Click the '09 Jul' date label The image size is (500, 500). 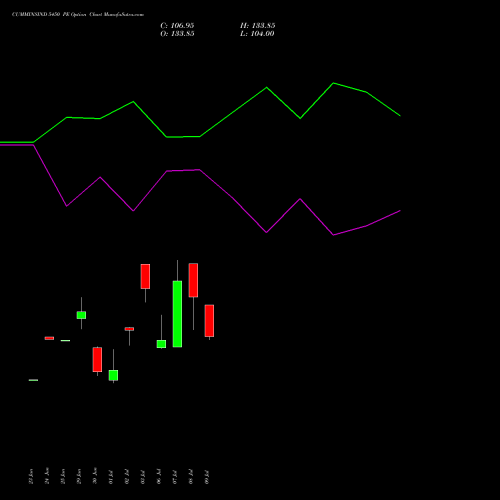207,477
